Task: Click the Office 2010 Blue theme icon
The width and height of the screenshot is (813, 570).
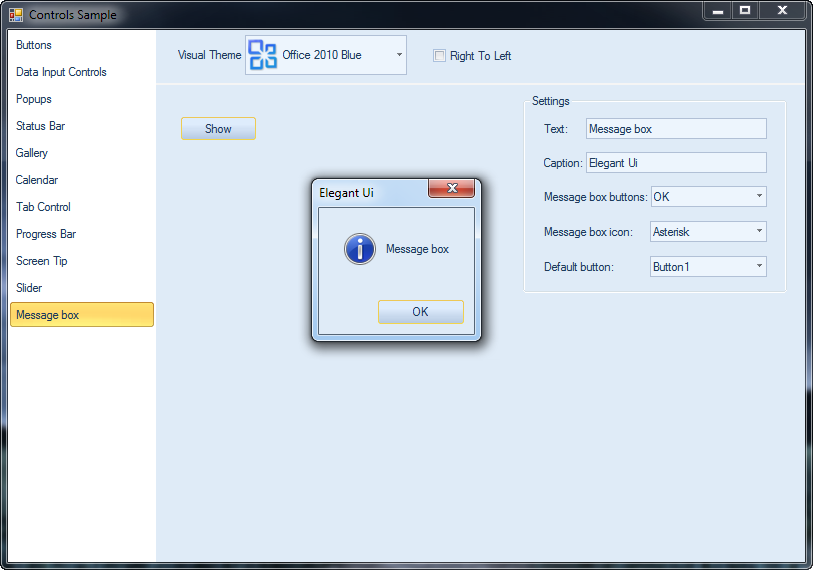Action: coord(262,55)
